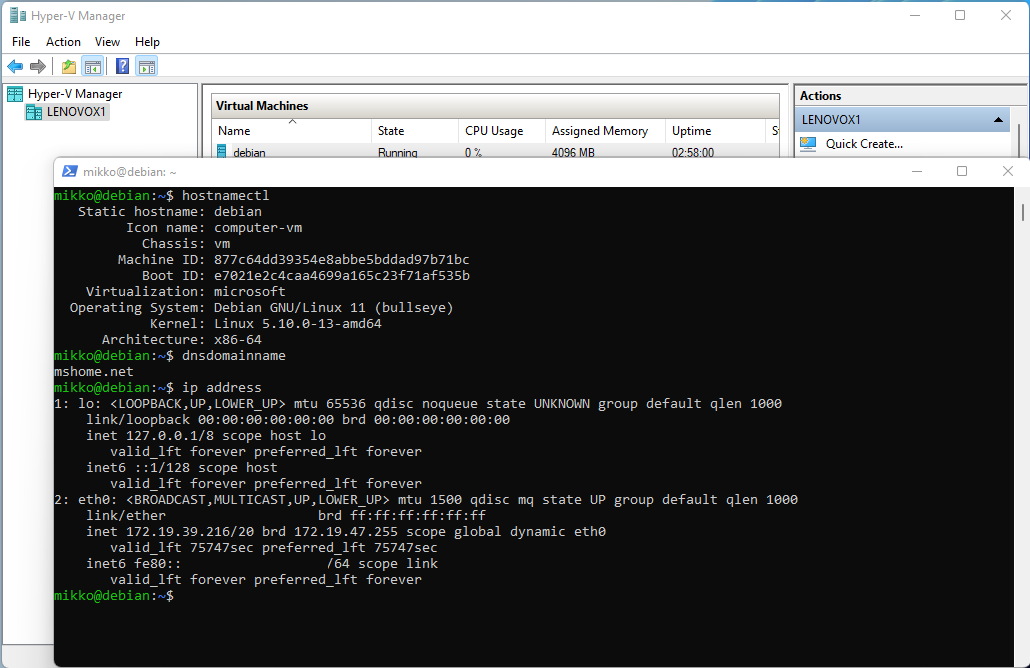Click the Back navigation arrow icon
The image size is (1030, 668).
point(15,66)
